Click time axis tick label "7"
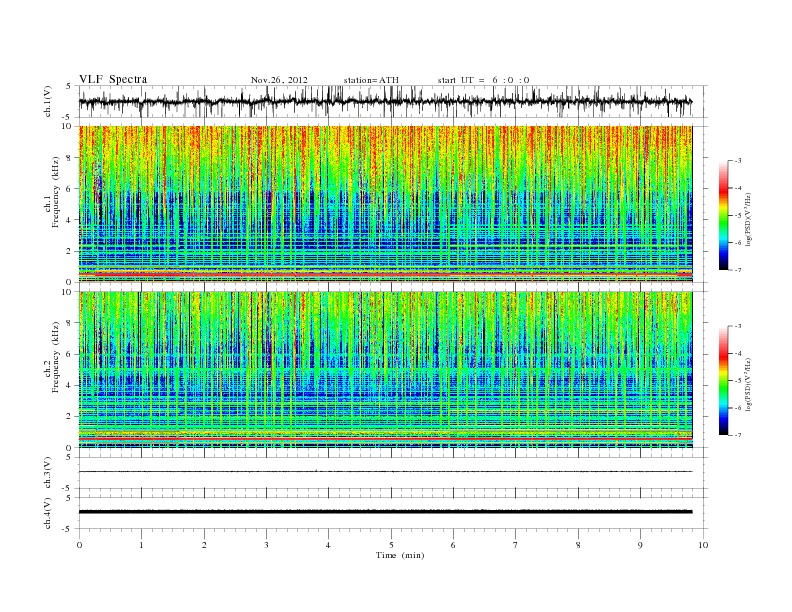Image resolution: width=792 pixels, height=612 pixels. 516,545
